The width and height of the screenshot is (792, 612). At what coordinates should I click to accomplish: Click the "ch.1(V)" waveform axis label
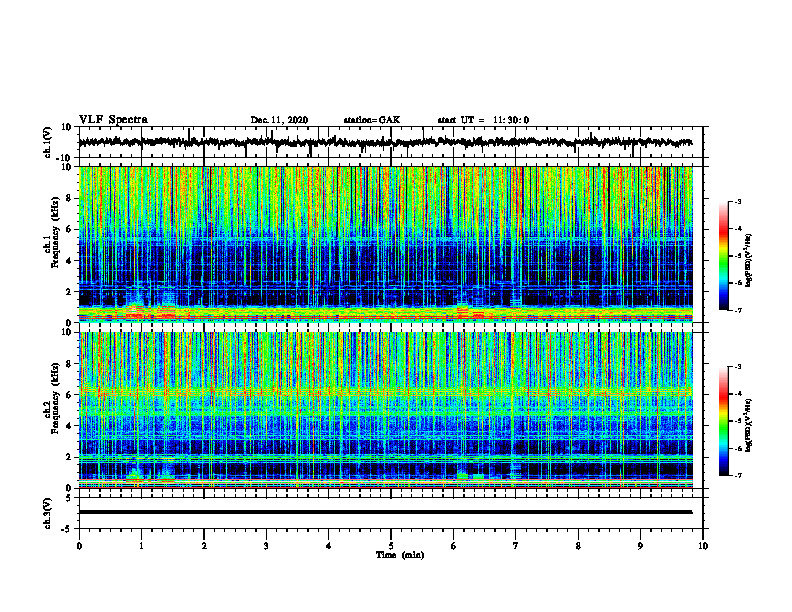48,142
